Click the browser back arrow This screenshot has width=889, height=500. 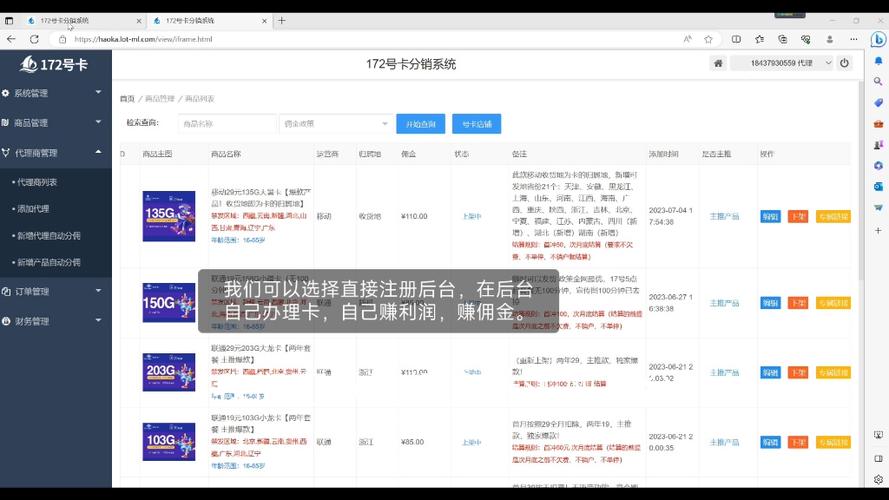tap(11, 39)
